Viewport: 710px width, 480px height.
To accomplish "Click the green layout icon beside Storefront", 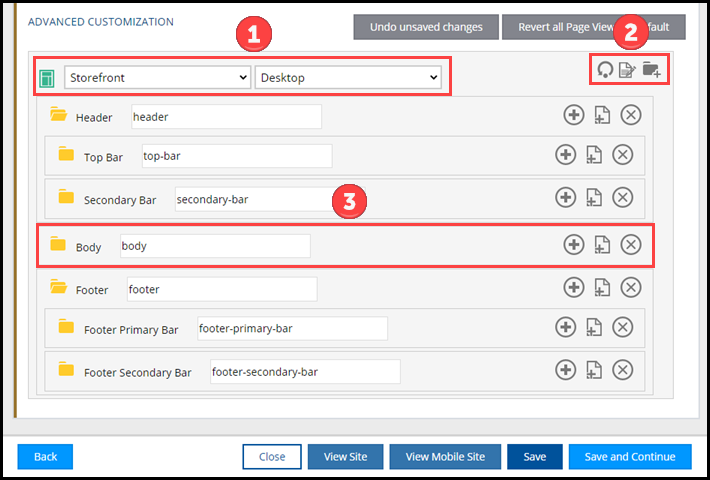I will coord(46,78).
